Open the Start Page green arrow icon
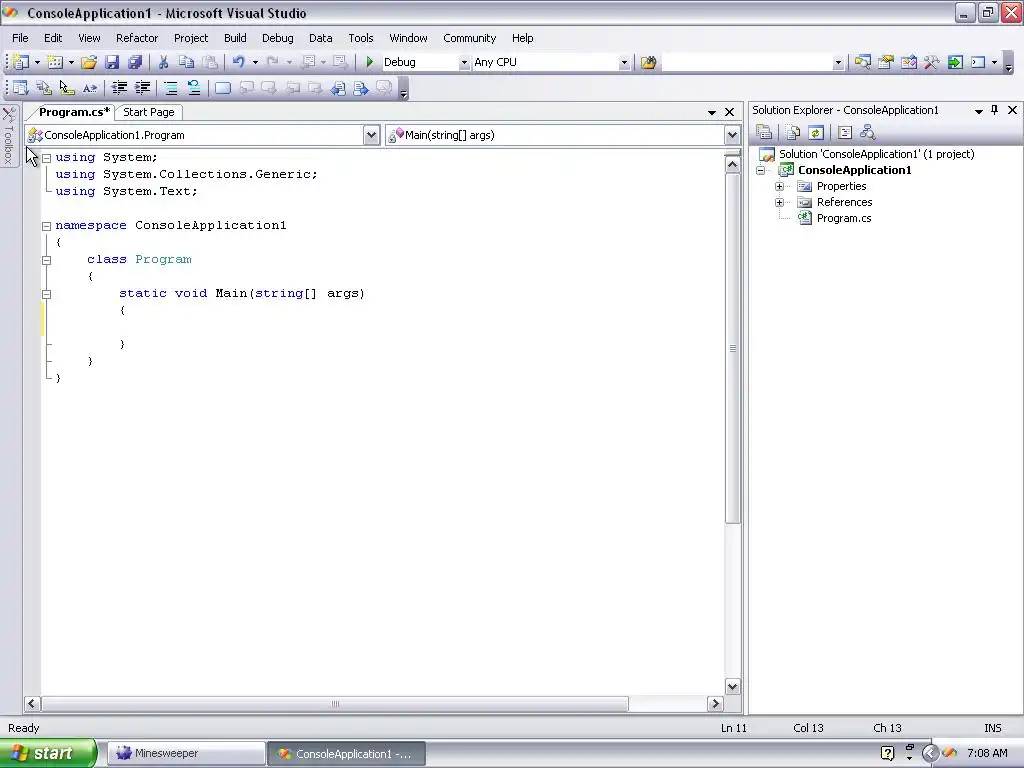 [955, 62]
